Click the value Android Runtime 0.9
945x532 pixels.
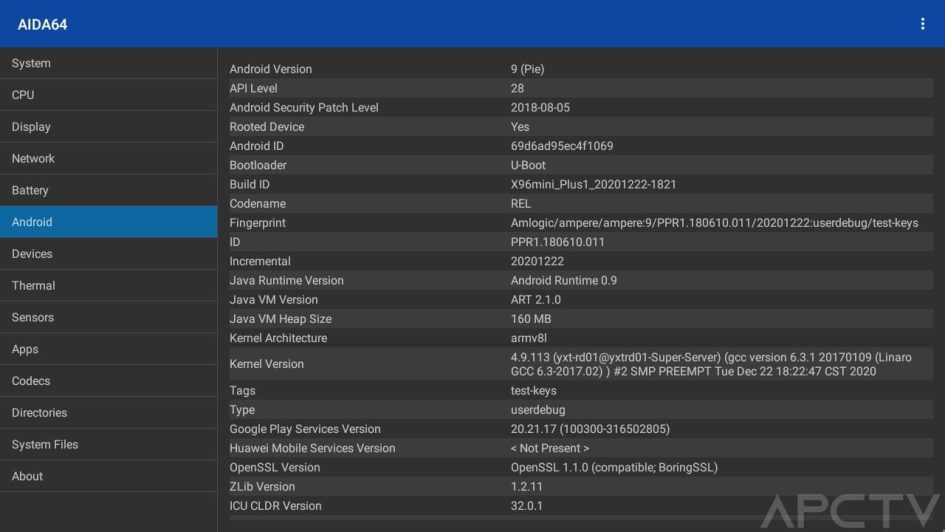click(564, 281)
